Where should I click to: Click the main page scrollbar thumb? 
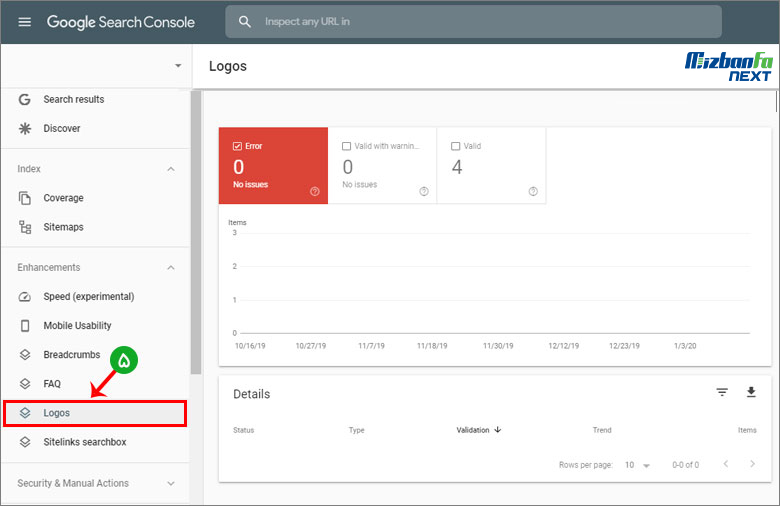tap(776, 102)
